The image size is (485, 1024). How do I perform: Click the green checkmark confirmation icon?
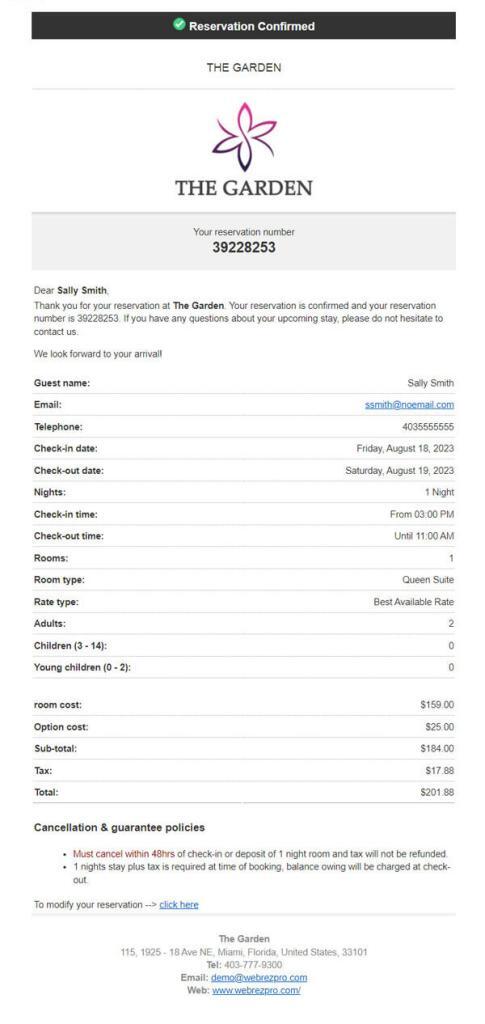click(179, 25)
